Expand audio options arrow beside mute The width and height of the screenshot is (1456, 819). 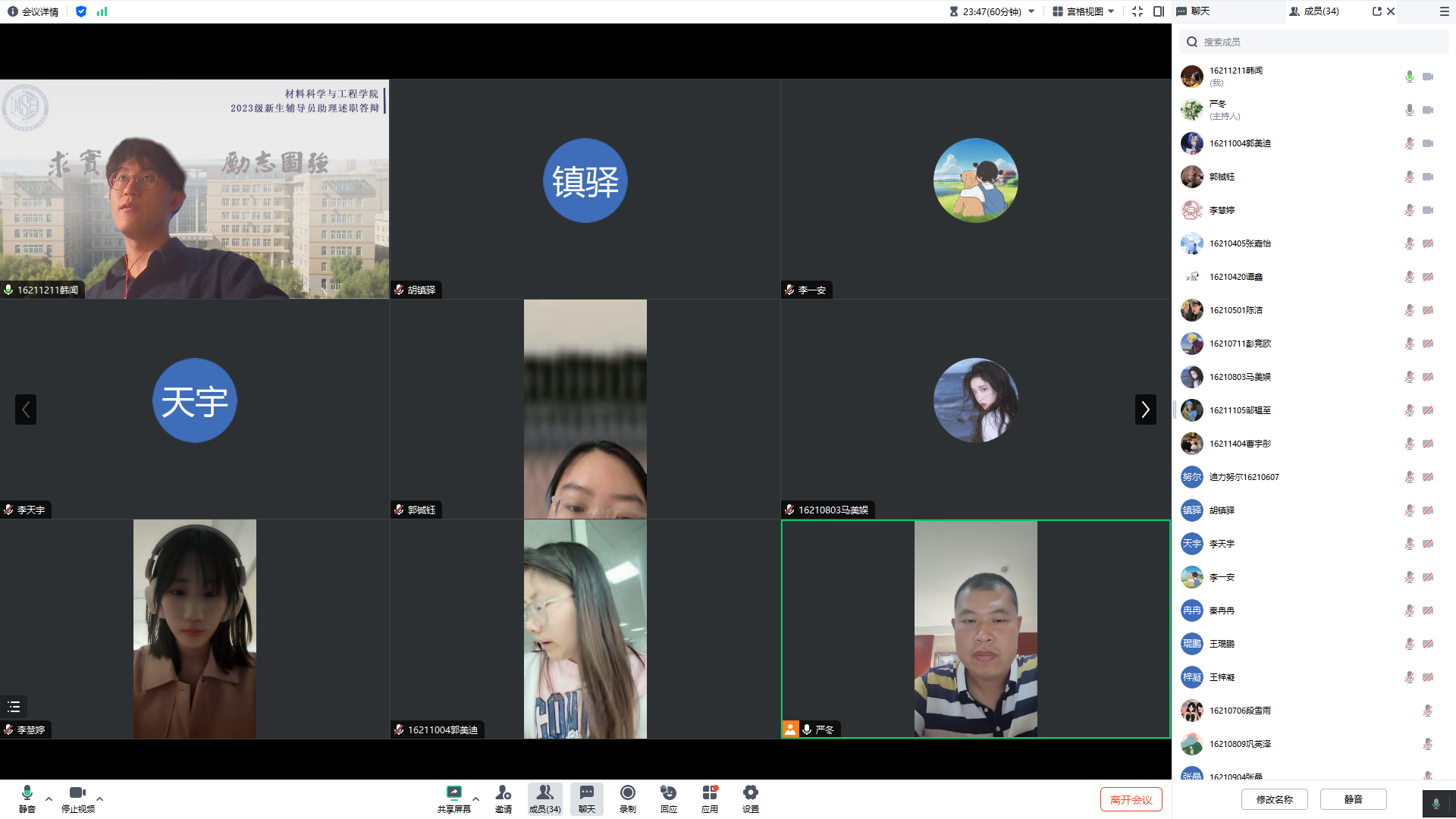tap(49, 799)
